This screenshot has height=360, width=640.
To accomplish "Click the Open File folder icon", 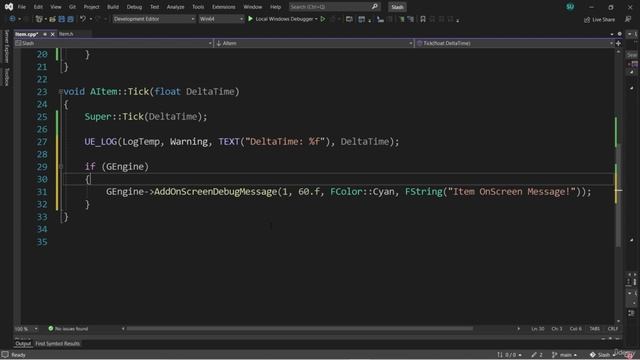I will [52, 19].
